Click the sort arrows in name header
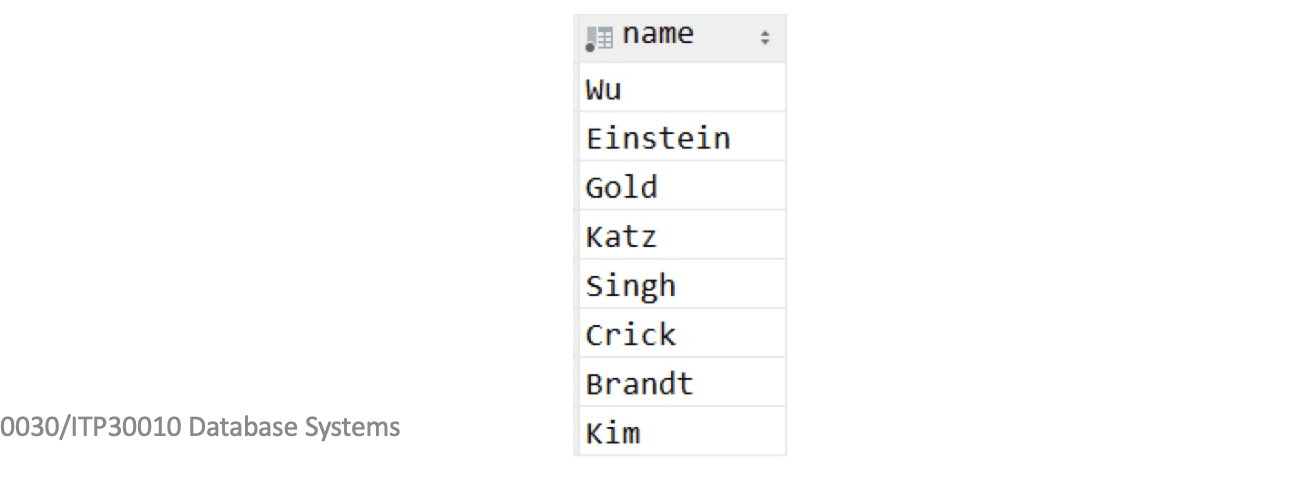 point(765,38)
